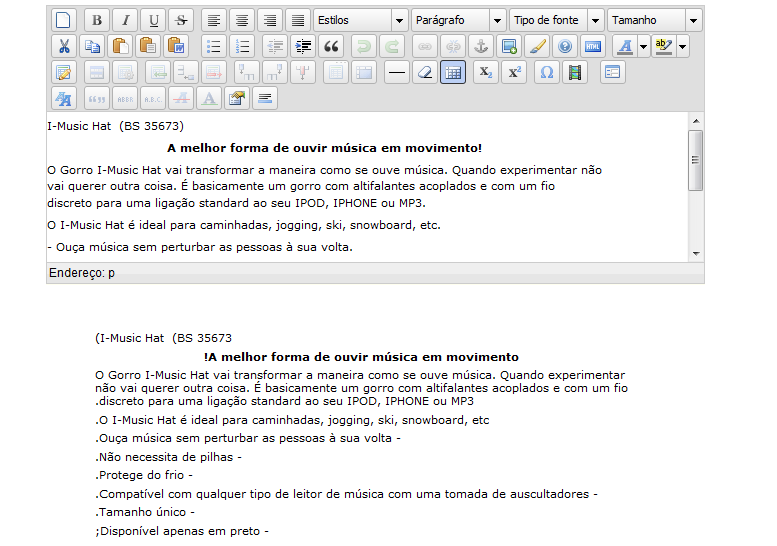
Task: Click Insert column after icon
Action: (x=275, y=72)
